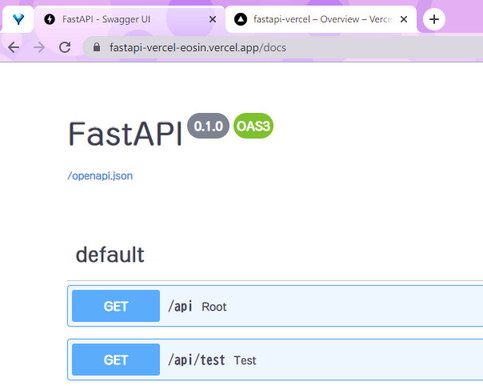Click the OAS3 green badge
Screen dimensions: 483x386
(253, 126)
